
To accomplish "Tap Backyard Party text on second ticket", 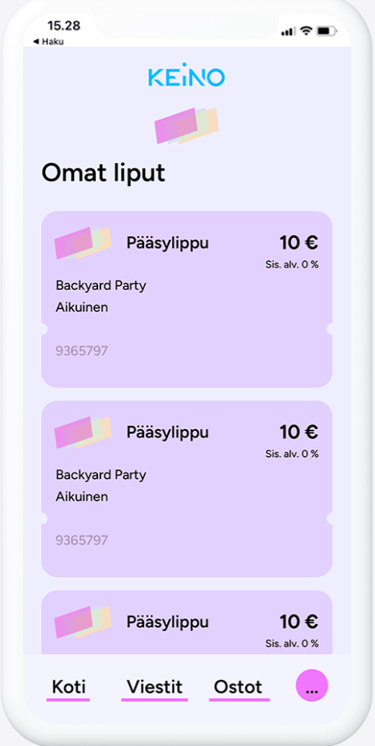I will [101, 475].
